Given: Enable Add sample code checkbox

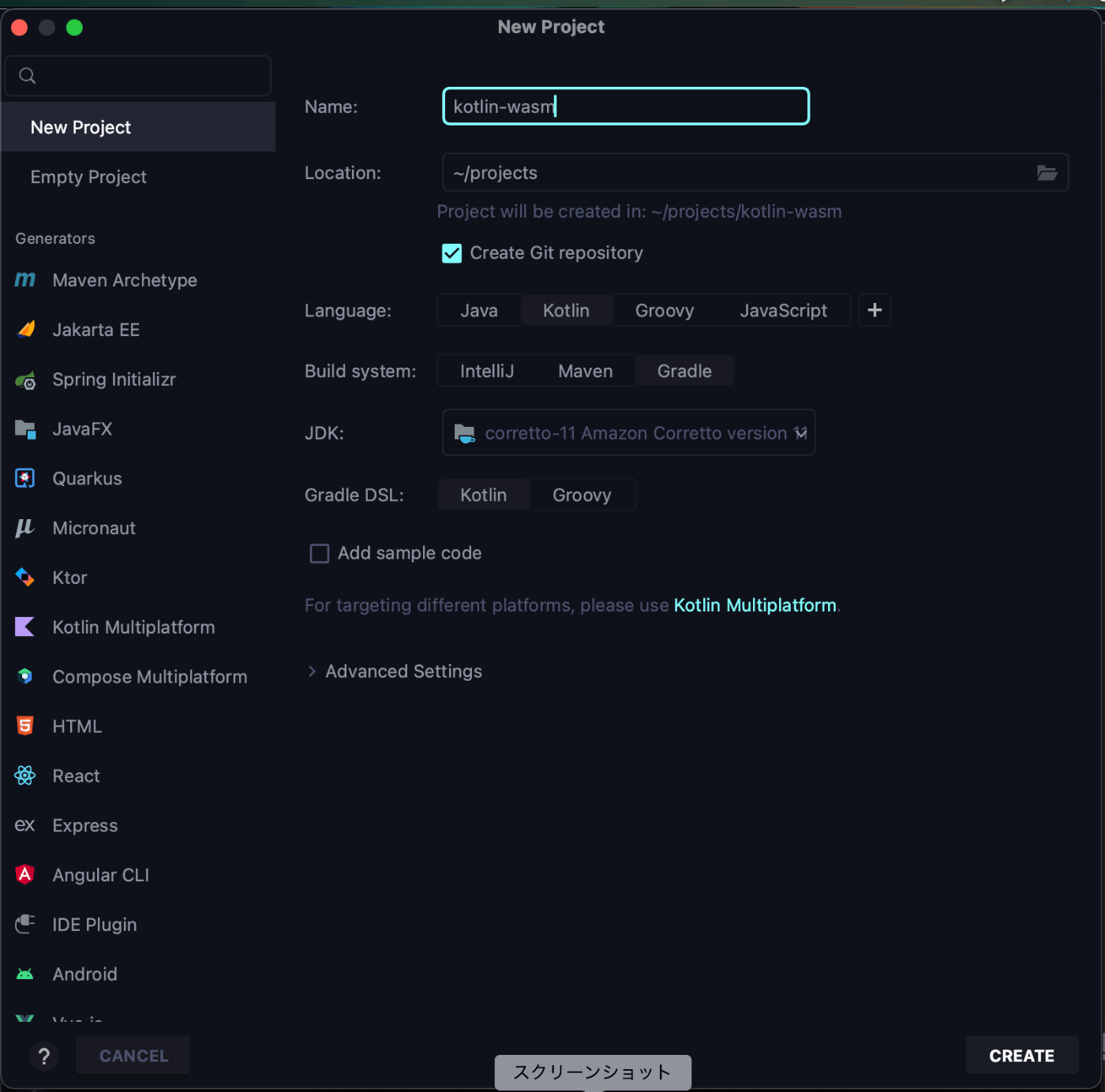Looking at the screenshot, I should (x=320, y=554).
